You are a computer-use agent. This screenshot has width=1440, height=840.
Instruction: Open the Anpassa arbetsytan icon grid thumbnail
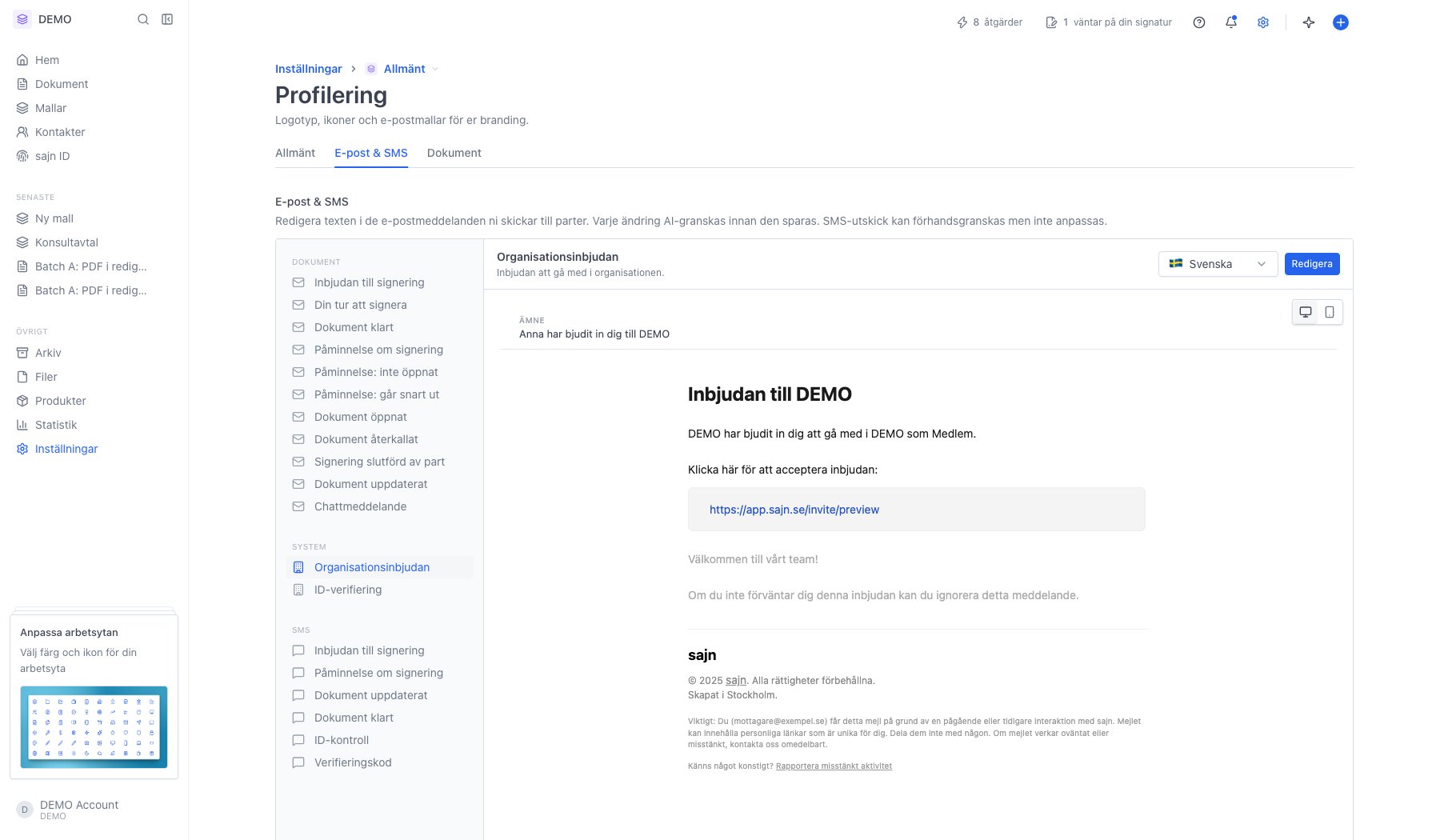[94, 727]
